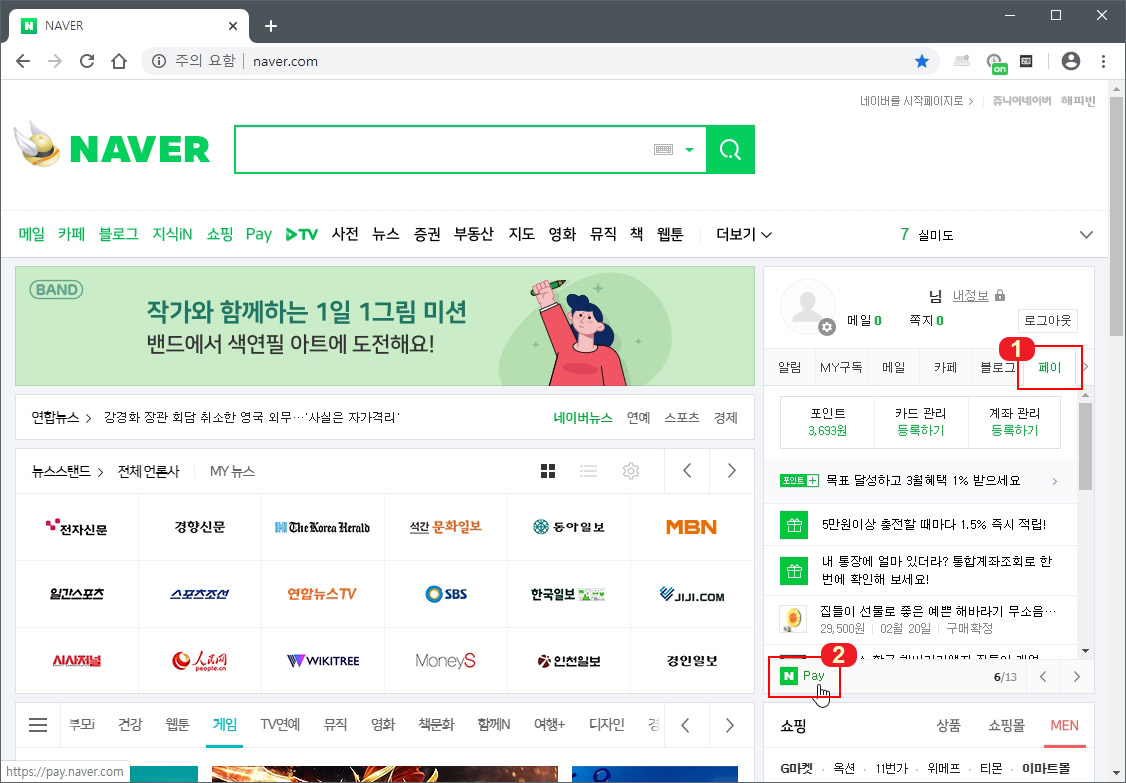Image resolution: width=1126 pixels, height=783 pixels.
Task: Select 게임 topic tab
Action: pyautogui.click(x=225, y=724)
